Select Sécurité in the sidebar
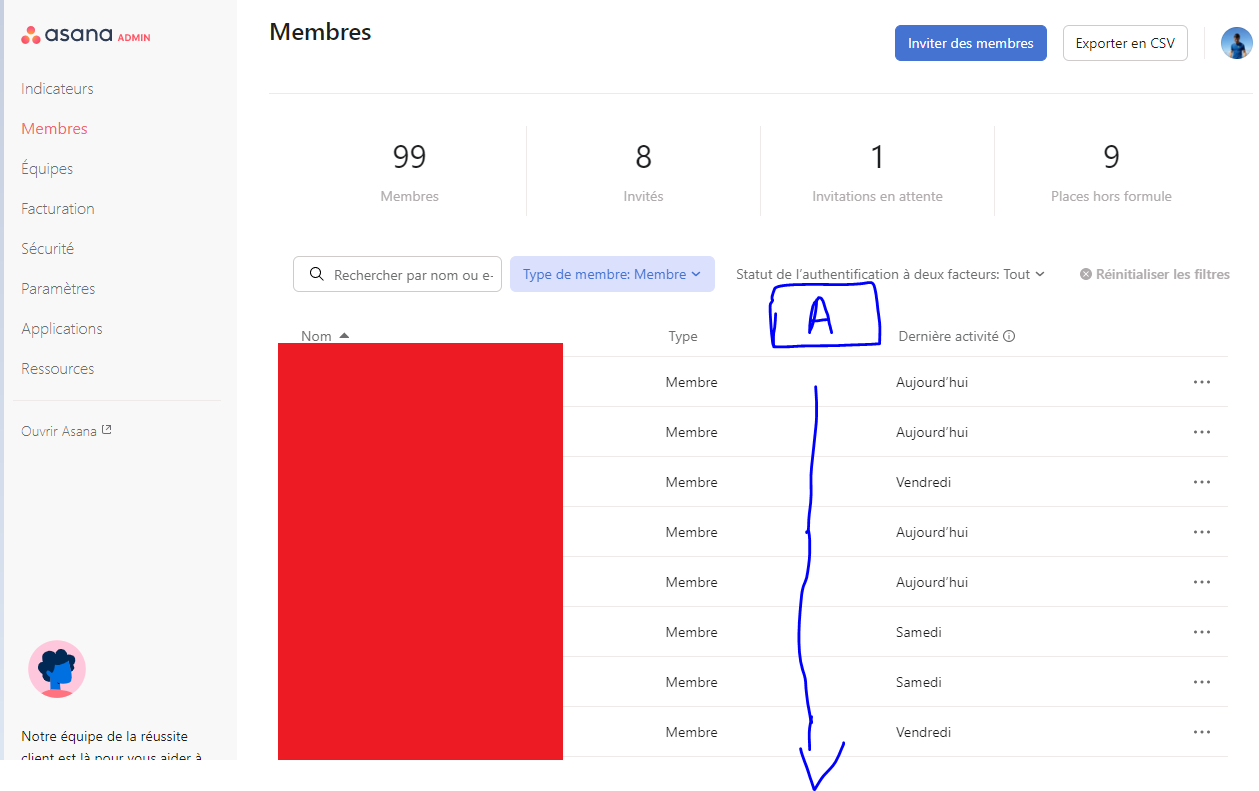This screenshot has height=791, width=1259. click(x=47, y=248)
